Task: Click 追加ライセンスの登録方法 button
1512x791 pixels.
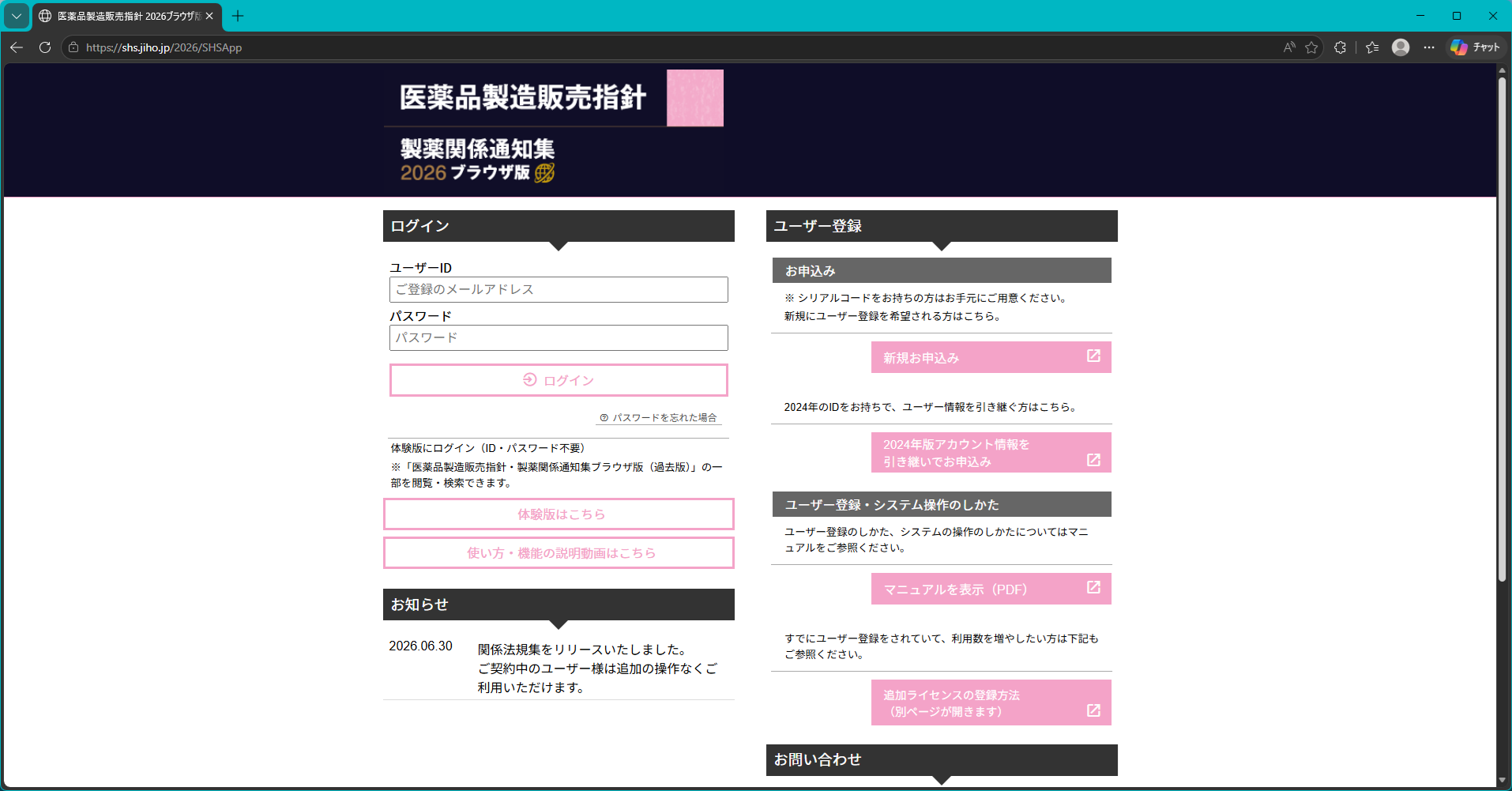Action: pos(991,702)
